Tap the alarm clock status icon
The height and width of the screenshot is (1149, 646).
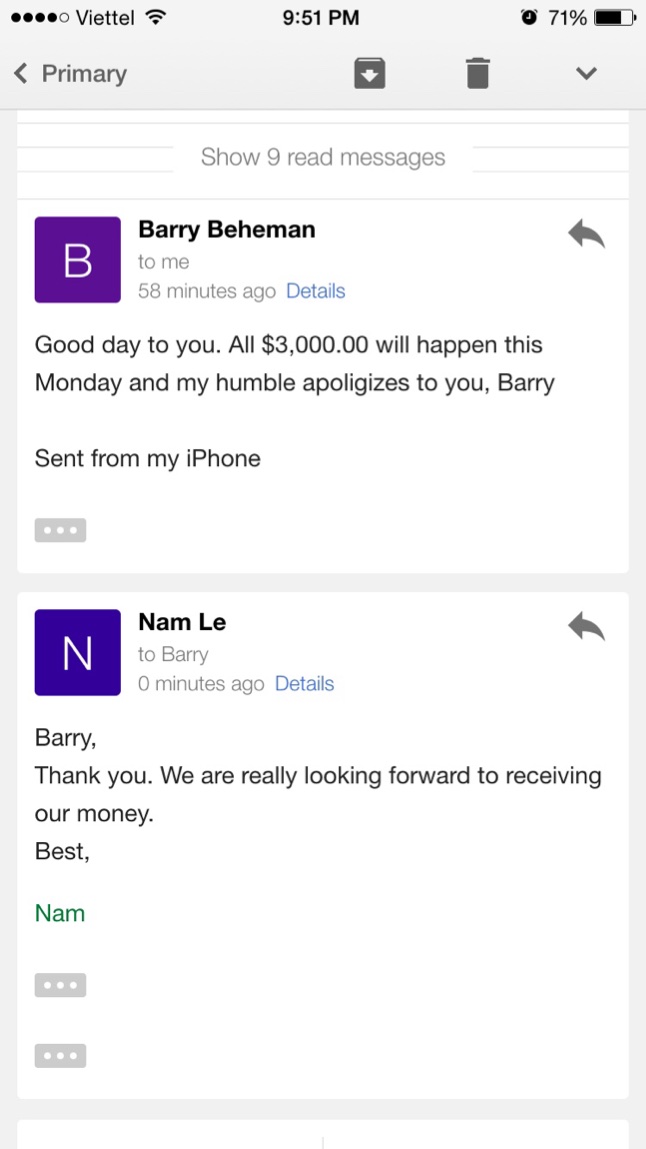tap(529, 17)
